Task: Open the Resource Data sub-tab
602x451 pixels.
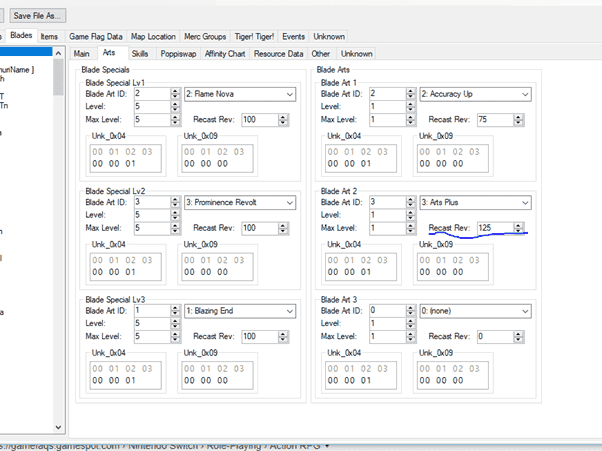Action: pyautogui.click(x=278, y=54)
